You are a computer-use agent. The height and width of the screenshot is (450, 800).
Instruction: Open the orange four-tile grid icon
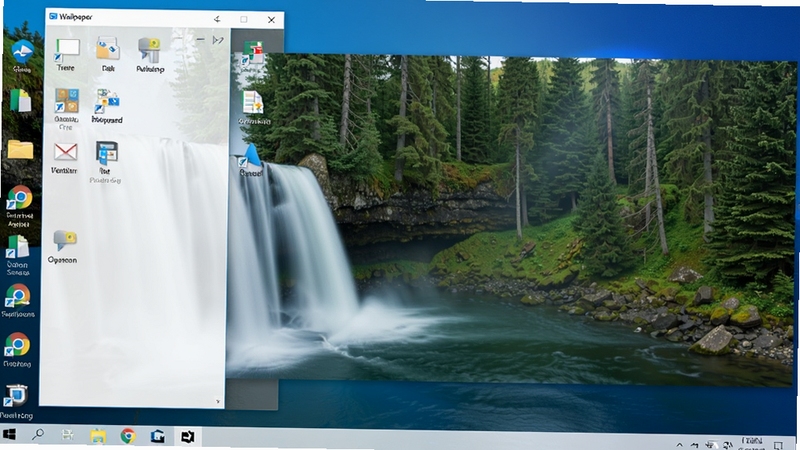click(66, 101)
